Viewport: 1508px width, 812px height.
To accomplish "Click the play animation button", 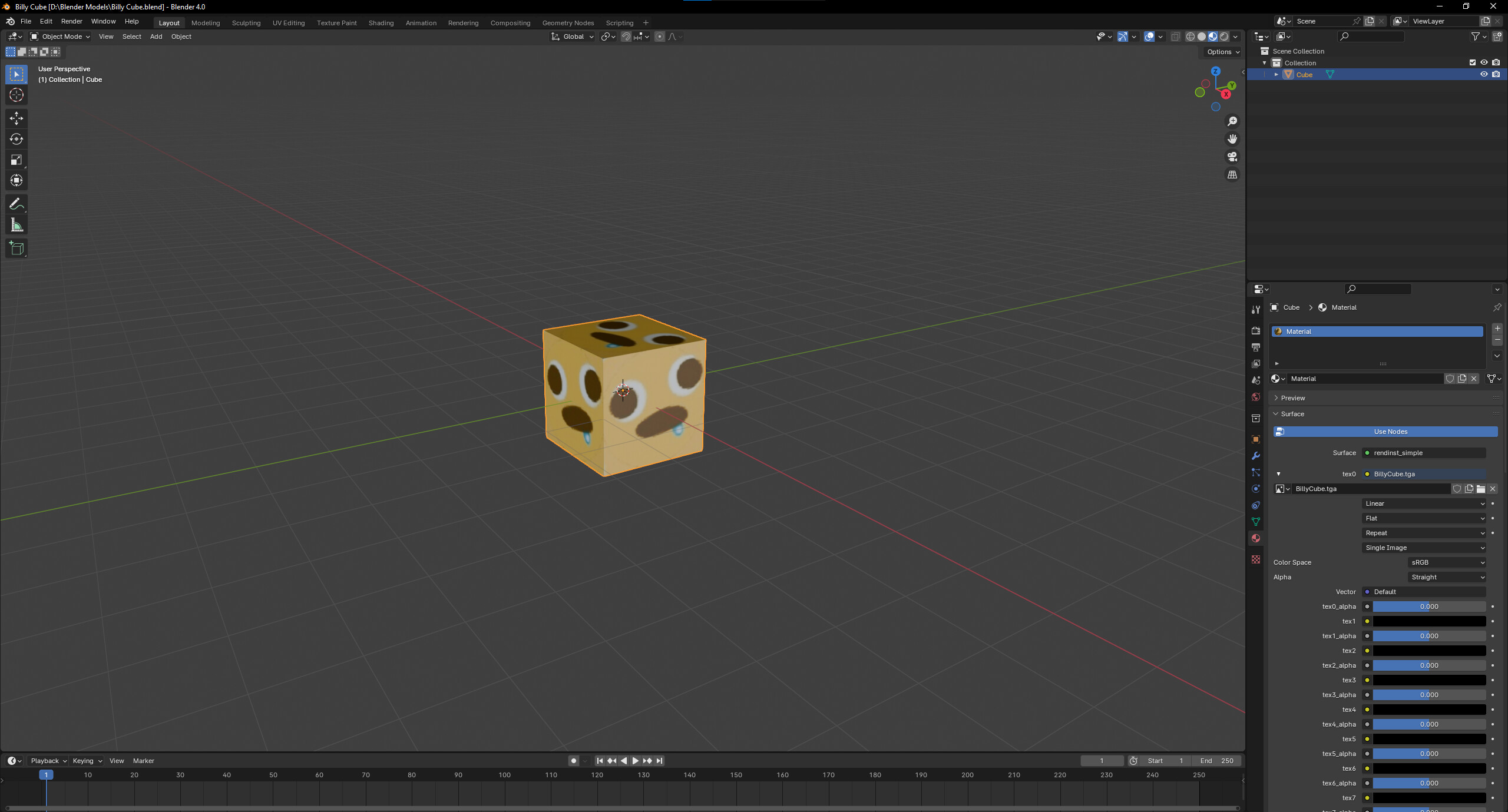I will (x=635, y=761).
